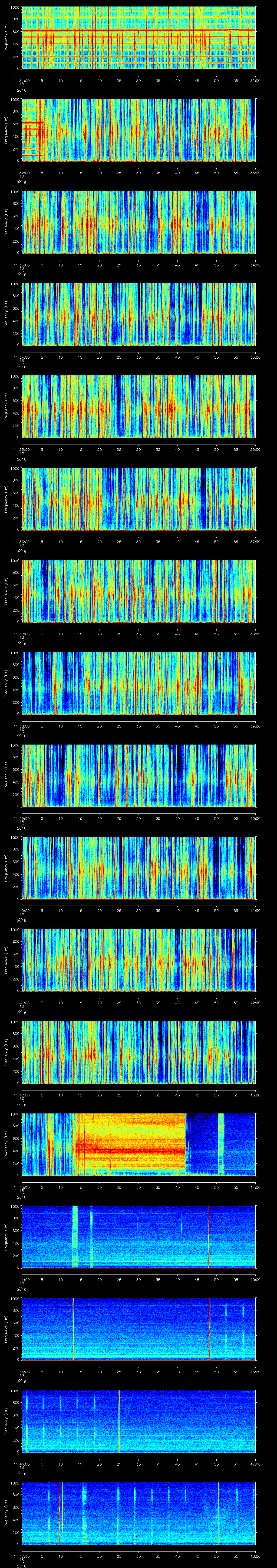Viewport: 277px width, 1568px height.
Task: Click the '11:33:00' start time label
Action: (x=21, y=264)
